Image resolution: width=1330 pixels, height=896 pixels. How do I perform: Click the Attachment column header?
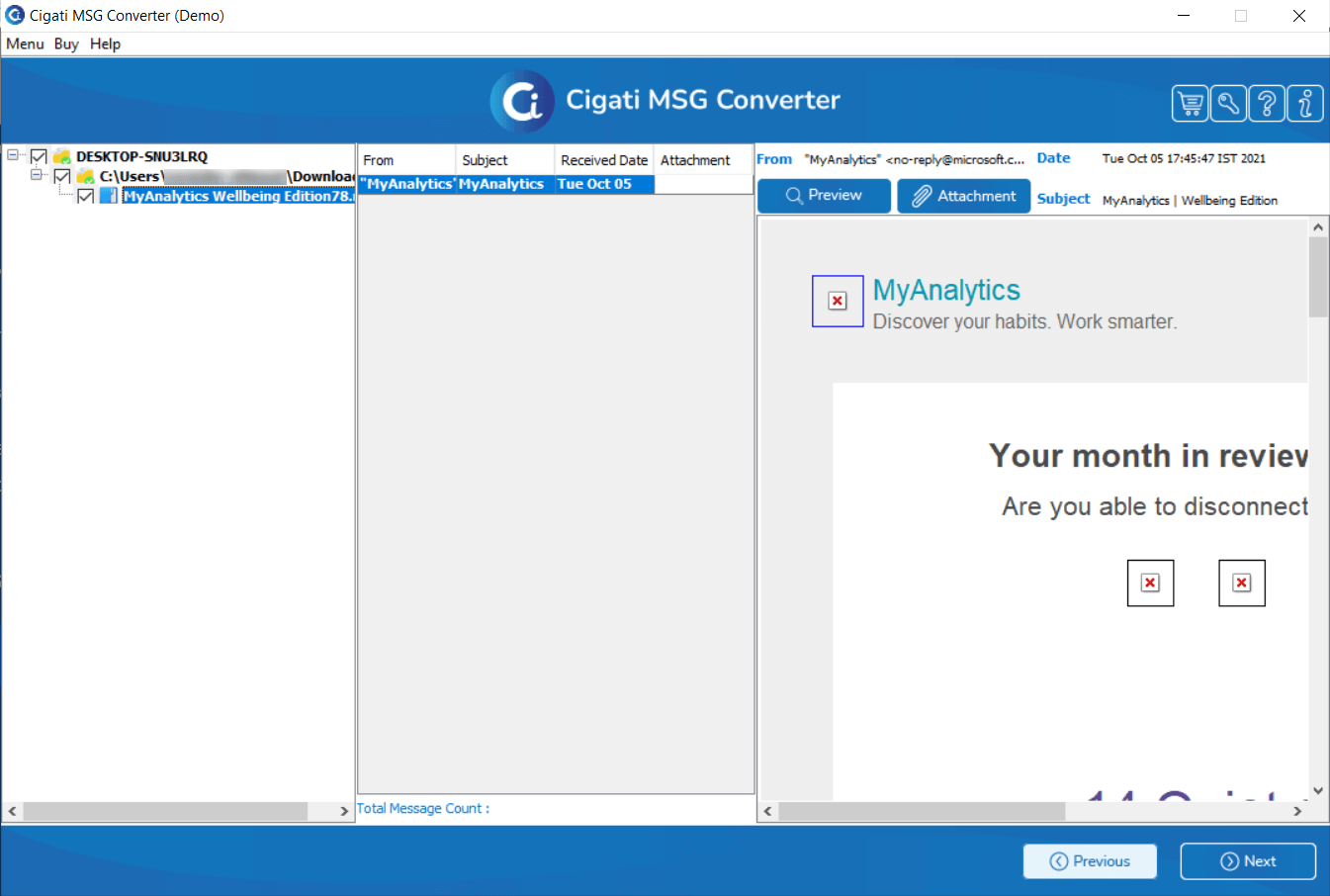[x=703, y=160]
